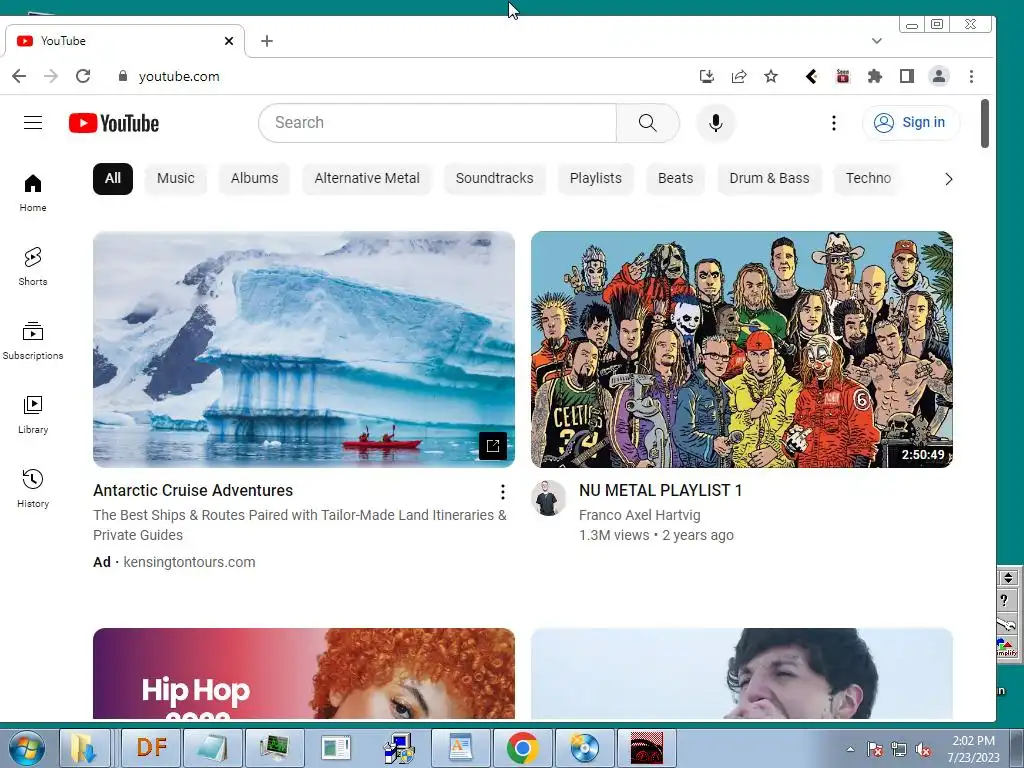The height and width of the screenshot is (768, 1024).
Task: Click the browser forward arrow
Action: (51, 76)
